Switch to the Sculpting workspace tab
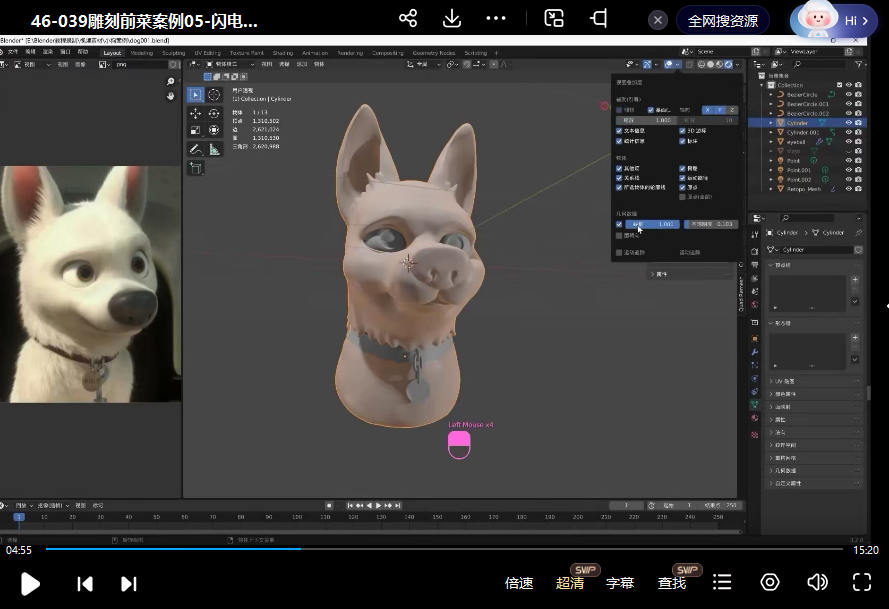Viewport: 889px width, 609px height. click(173, 53)
